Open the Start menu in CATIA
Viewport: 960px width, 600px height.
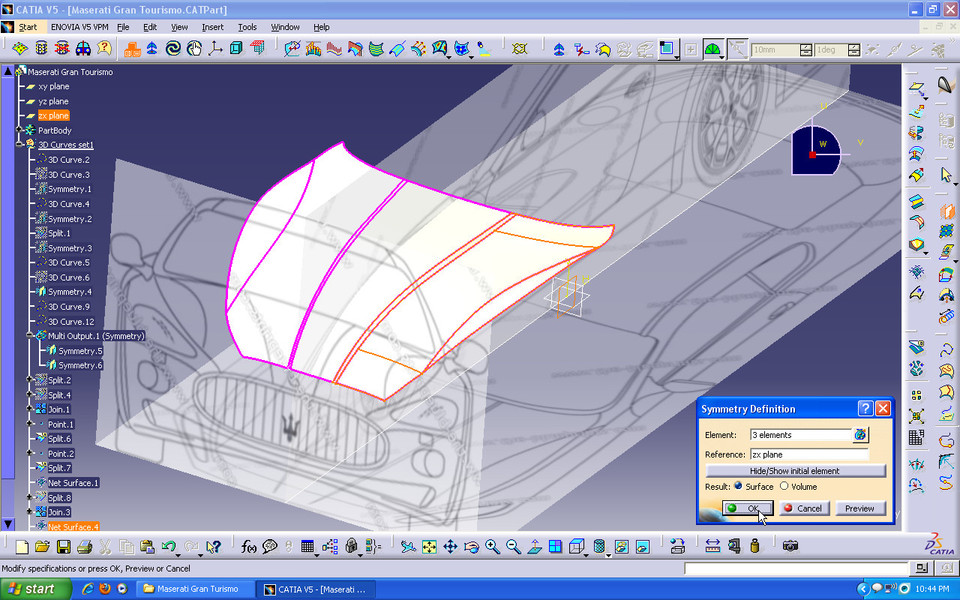pyautogui.click(x=27, y=27)
